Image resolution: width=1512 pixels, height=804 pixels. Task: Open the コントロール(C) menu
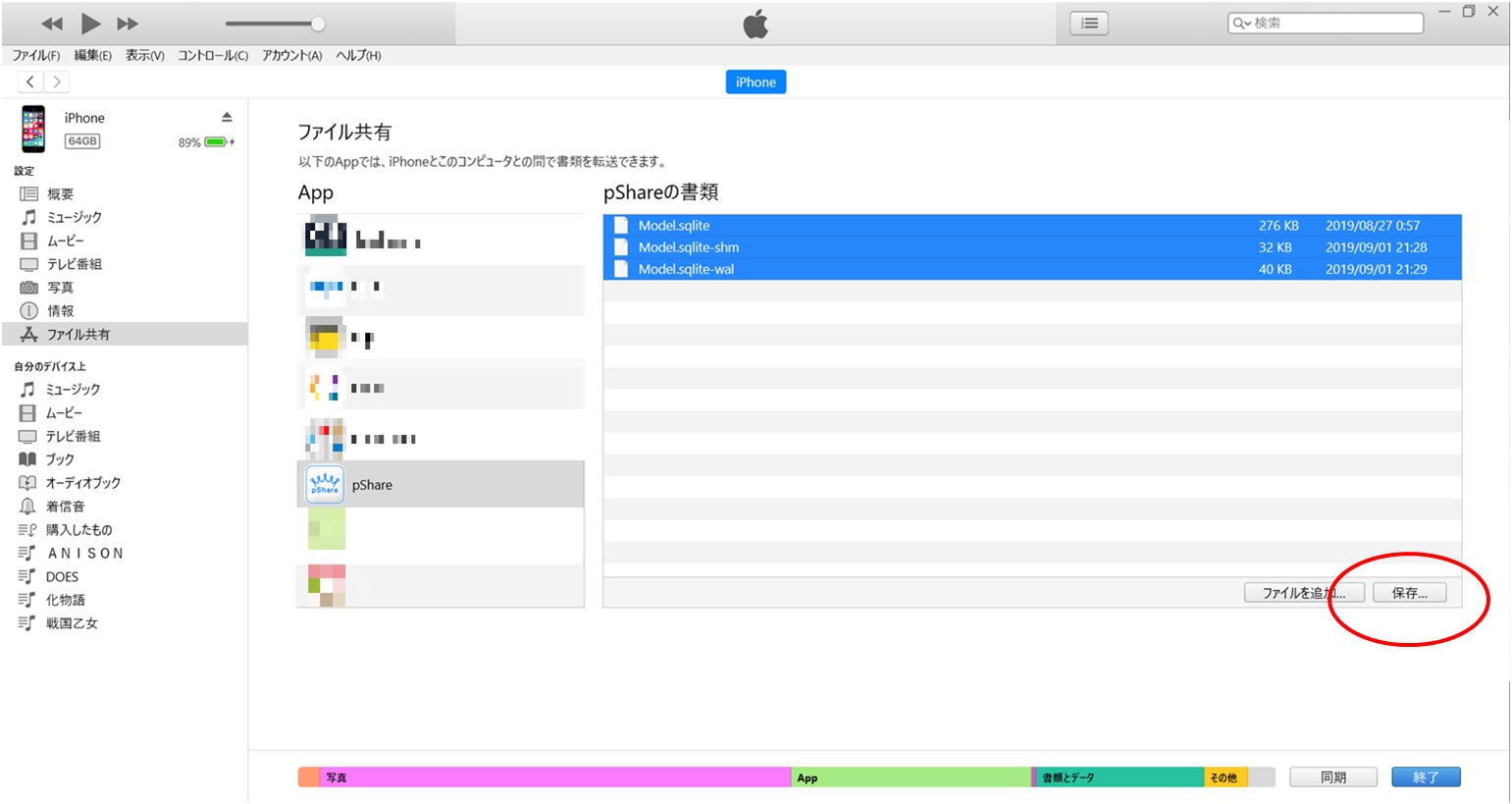(x=213, y=55)
